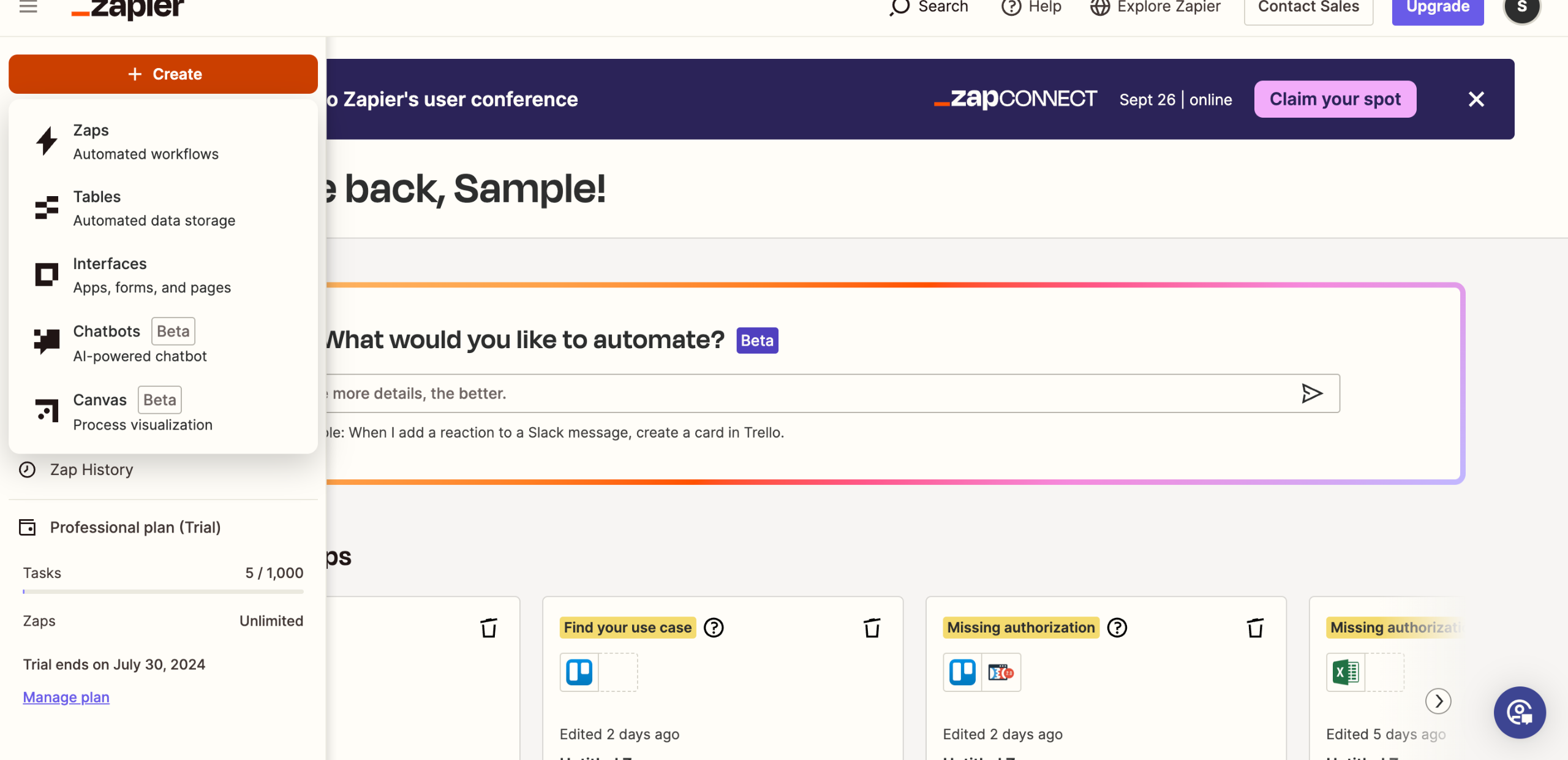Select Zaps Automated workflows menu item
The width and height of the screenshot is (1568, 760).
(145, 142)
